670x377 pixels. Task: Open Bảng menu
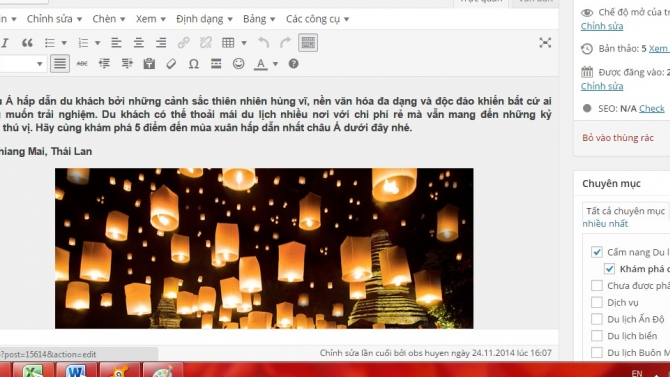pos(259,19)
